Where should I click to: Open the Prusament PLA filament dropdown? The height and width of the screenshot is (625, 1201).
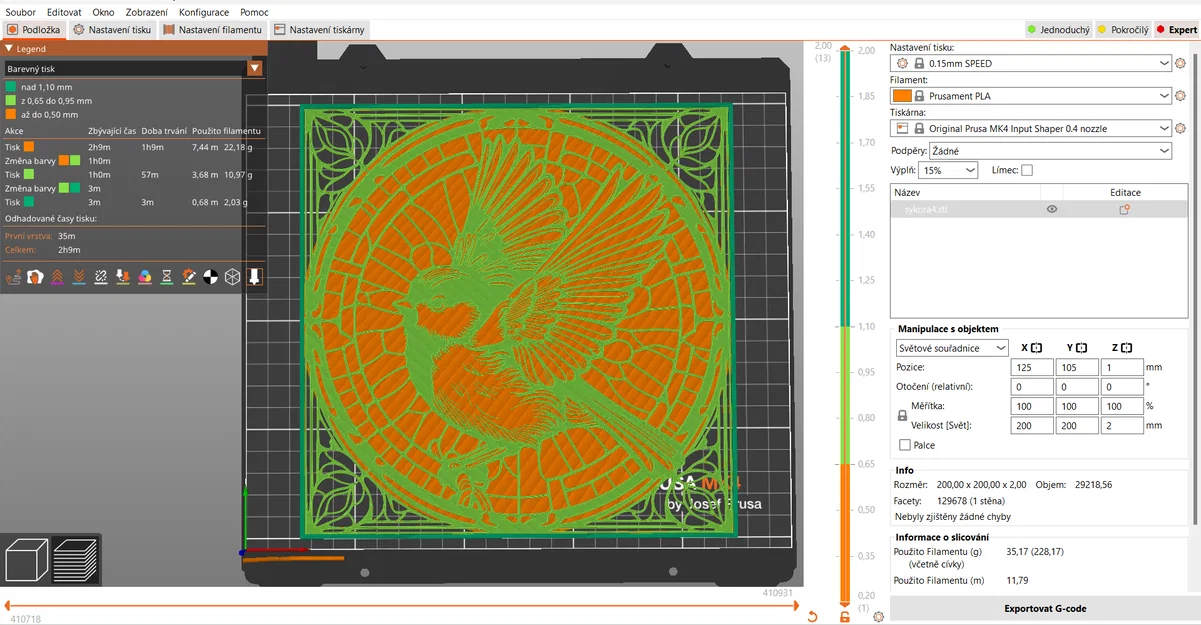[1031, 96]
